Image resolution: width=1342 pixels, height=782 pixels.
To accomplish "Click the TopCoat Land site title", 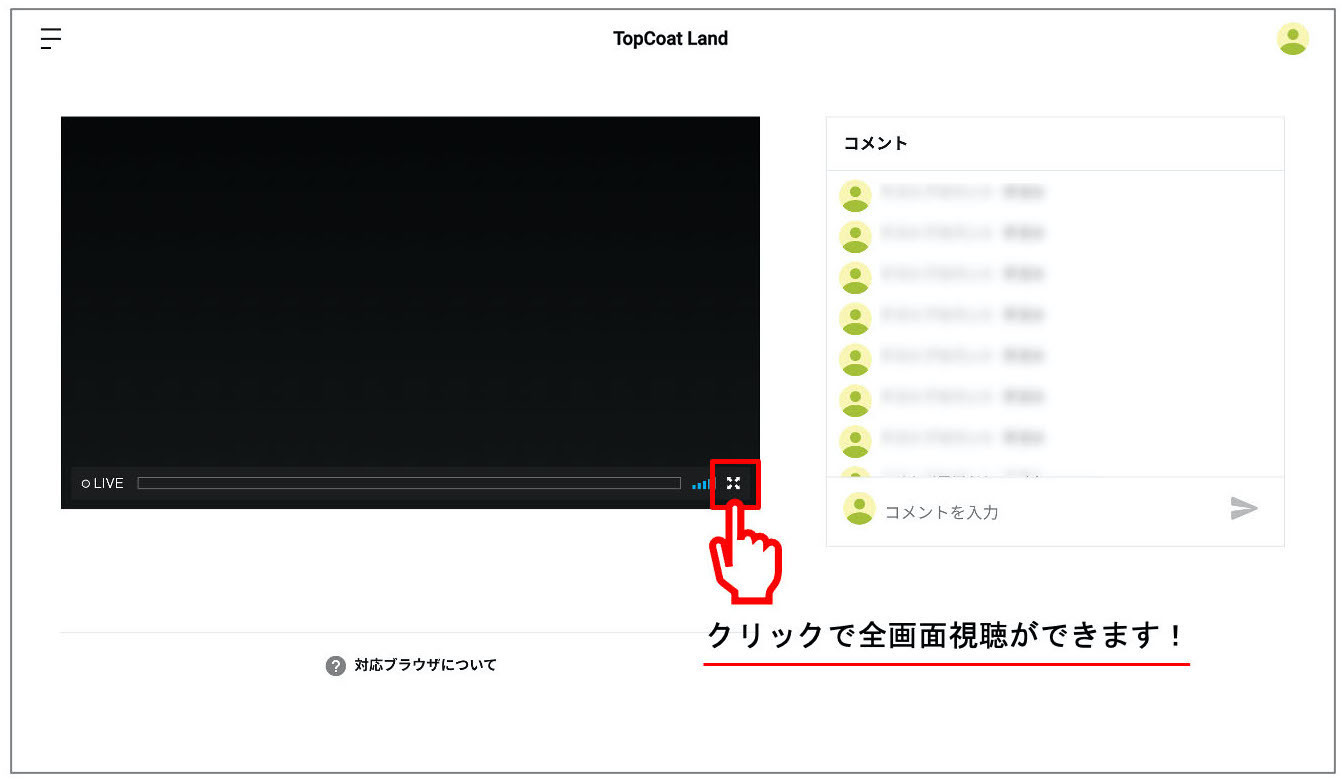I will pyautogui.click(x=670, y=39).
